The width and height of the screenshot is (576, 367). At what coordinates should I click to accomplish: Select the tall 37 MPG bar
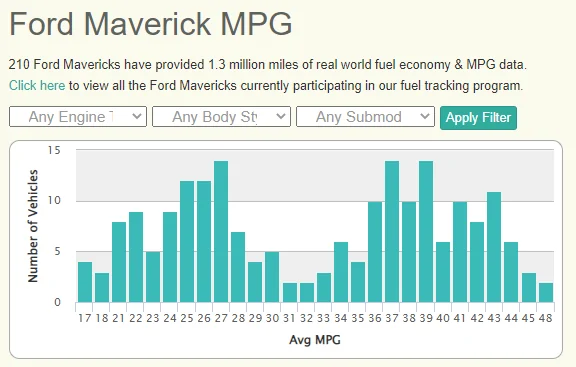392,231
